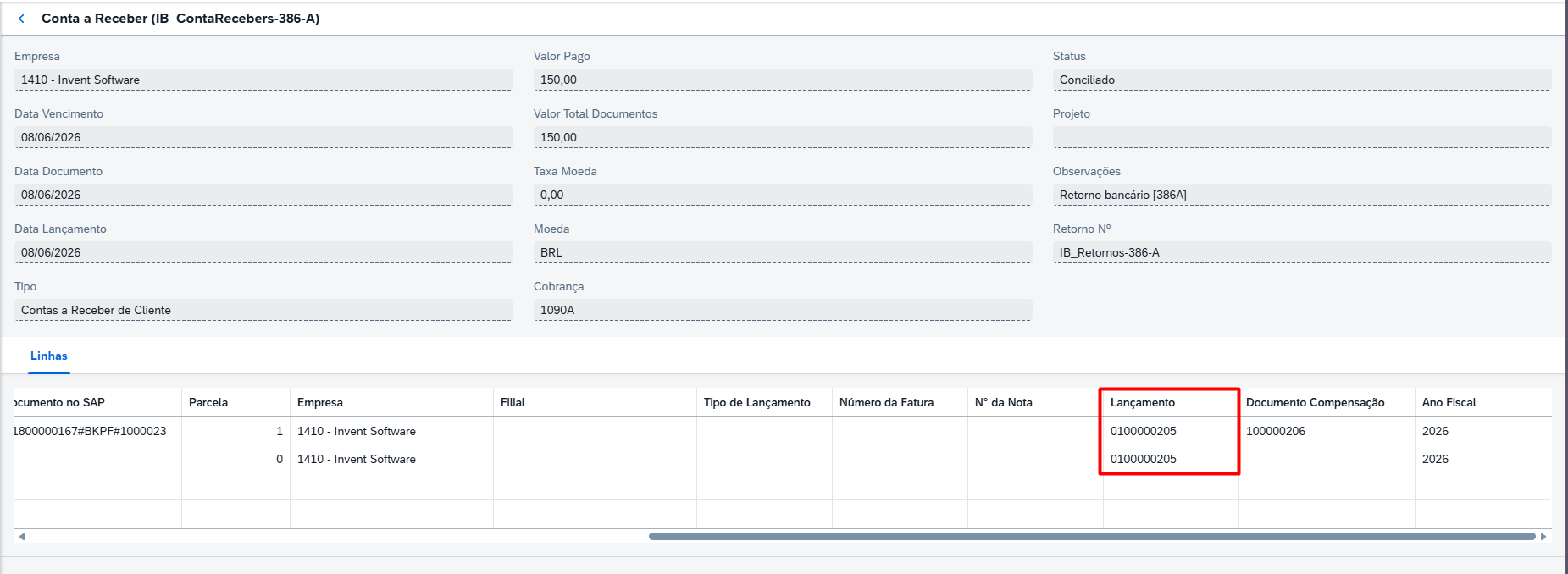Click the table's horizontal scrollbar thumb
This screenshot has height=574, width=1568.
pyautogui.click(x=1092, y=537)
